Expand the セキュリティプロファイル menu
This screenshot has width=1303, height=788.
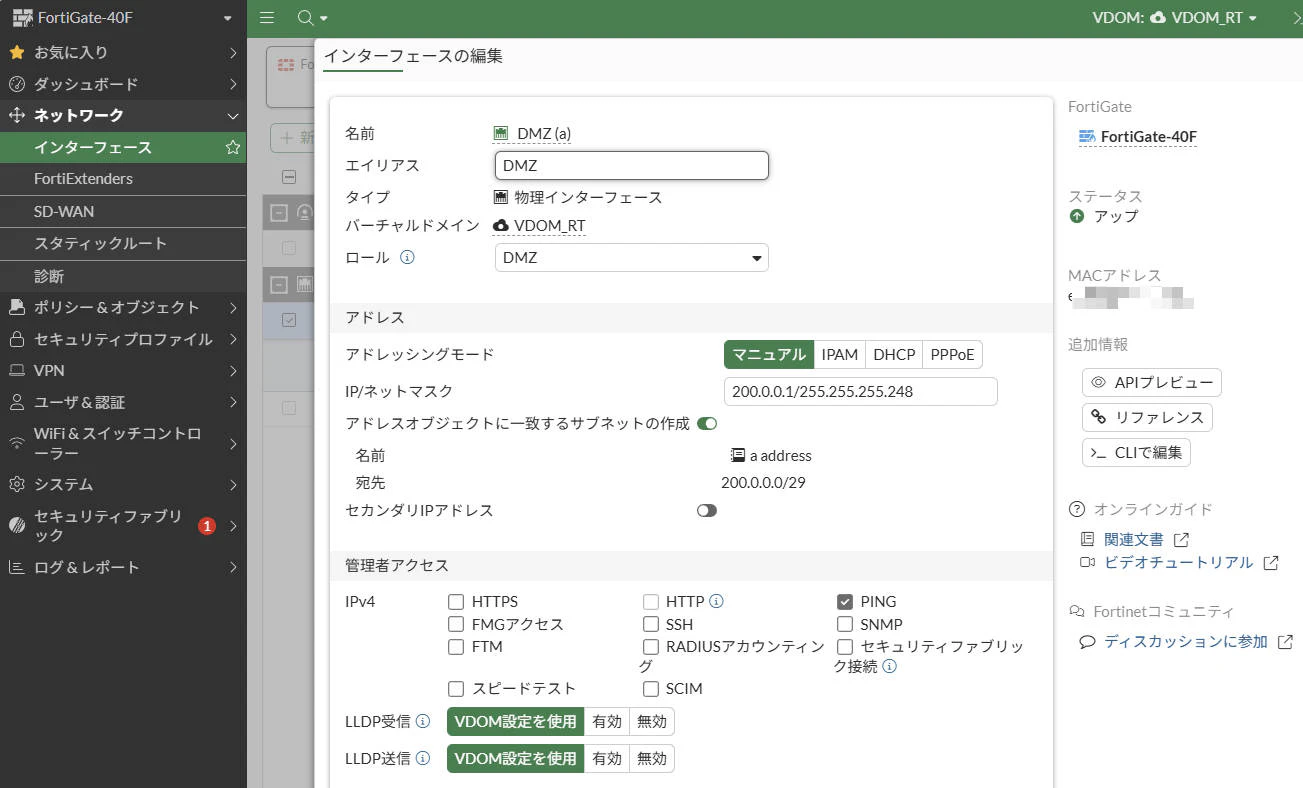click(x=123, y=339)
